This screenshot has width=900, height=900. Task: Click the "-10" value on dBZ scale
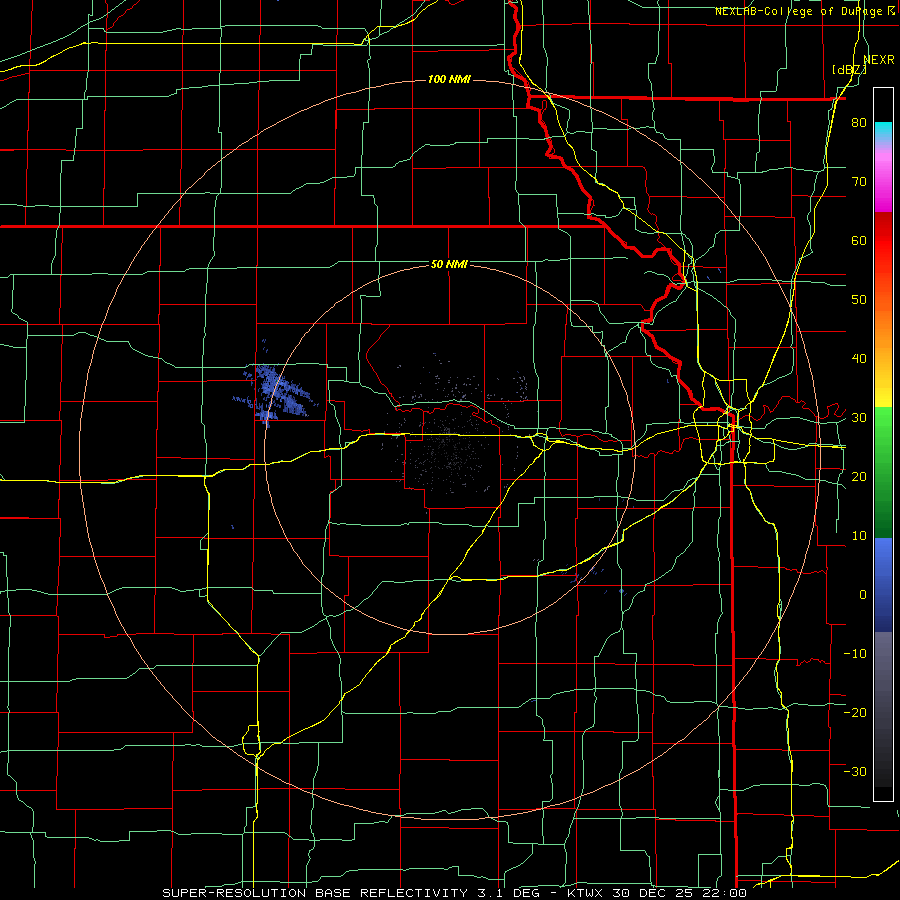coord(855,654)
